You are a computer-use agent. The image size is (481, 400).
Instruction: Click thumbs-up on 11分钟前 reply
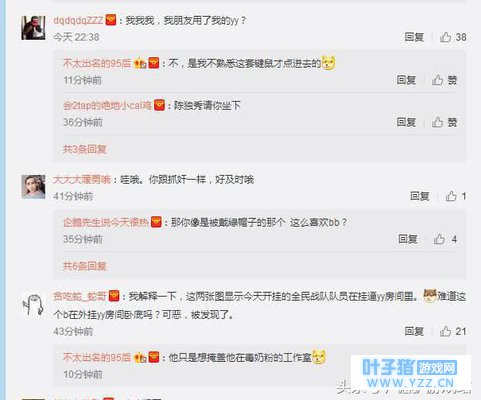pyautogui.click(x=444, y=80)
